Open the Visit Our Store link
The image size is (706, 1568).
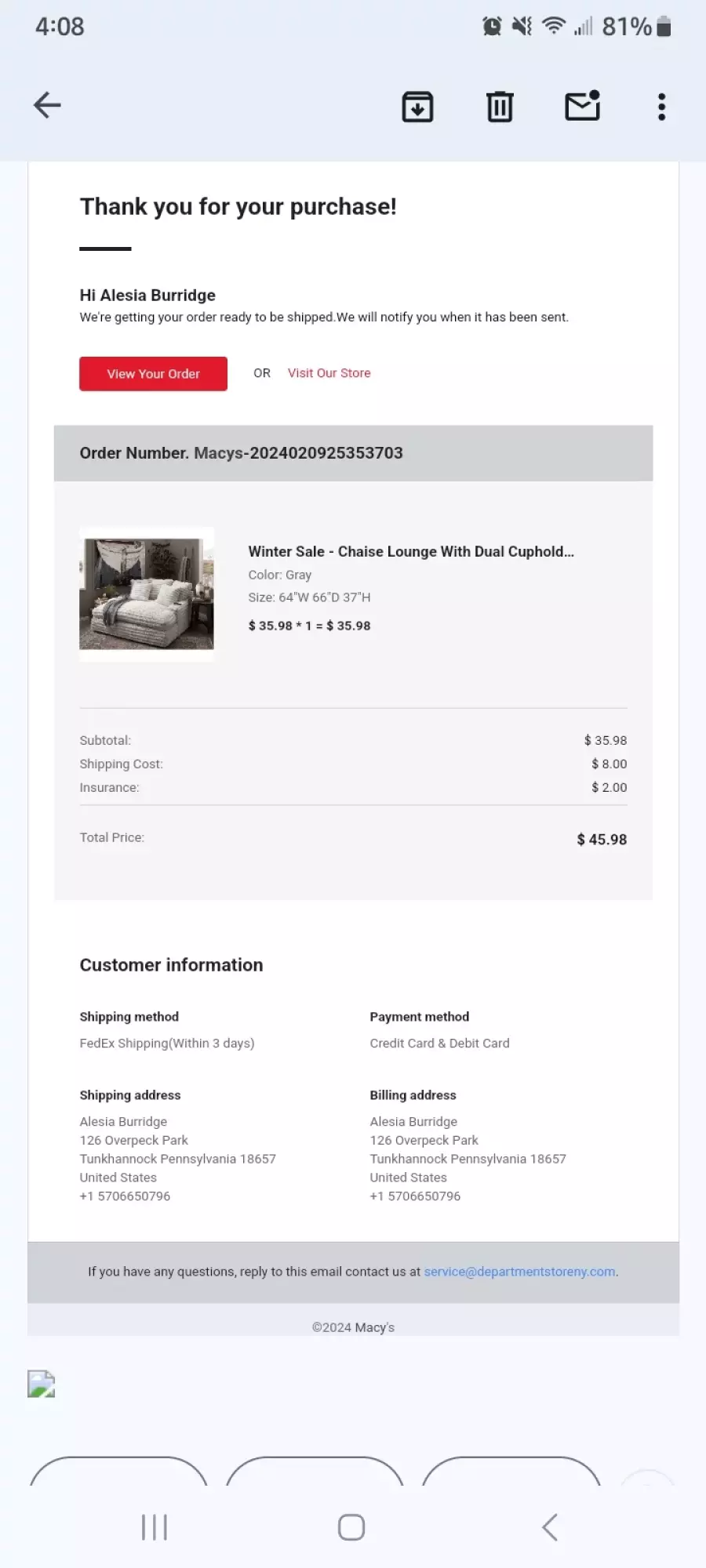[329, 373]
